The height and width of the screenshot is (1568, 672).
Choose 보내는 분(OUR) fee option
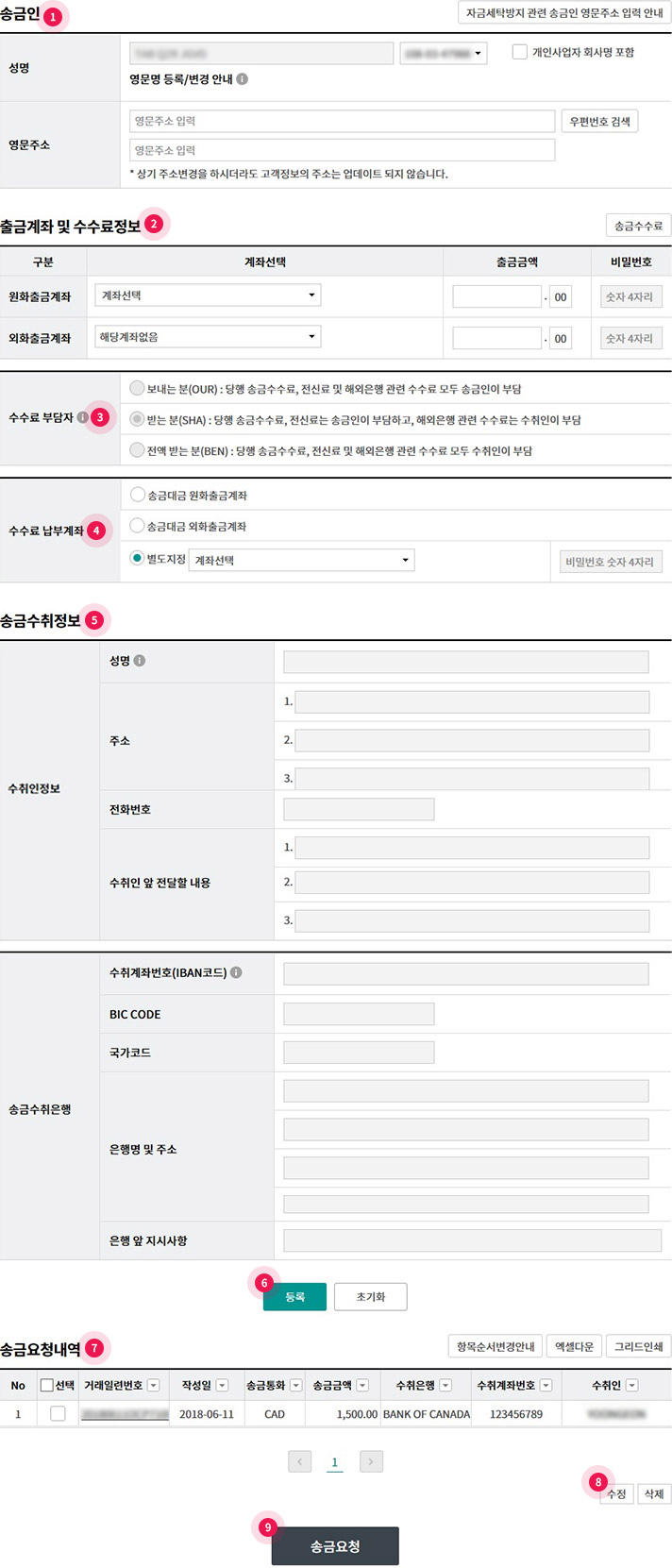[138, 388]
